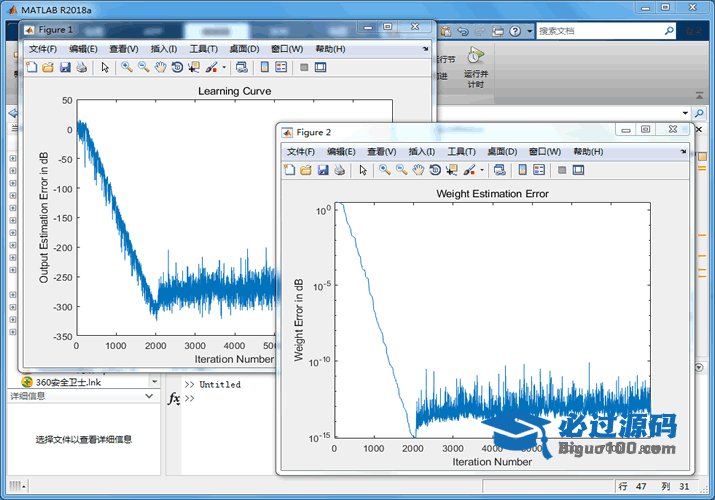Activate Zoom In tool in Figure 1
Image resolution: width=715 pixels, height=500 pixels.
pos(127,67)
